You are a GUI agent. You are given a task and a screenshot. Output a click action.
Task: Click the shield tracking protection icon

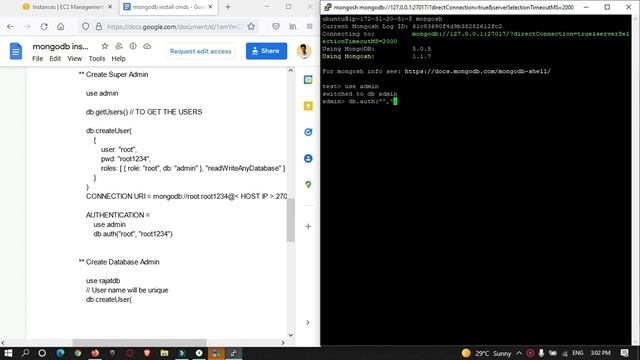point(85,27)
